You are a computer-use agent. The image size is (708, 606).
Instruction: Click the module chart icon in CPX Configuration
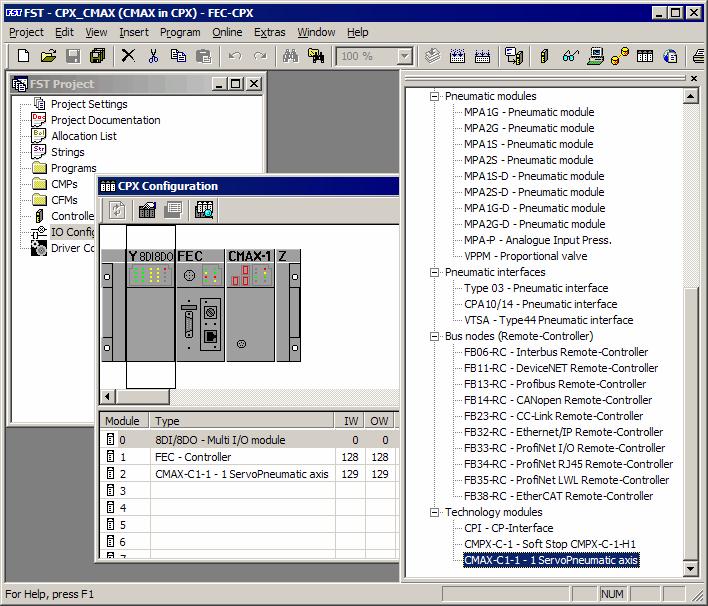[x=147, y=210]
